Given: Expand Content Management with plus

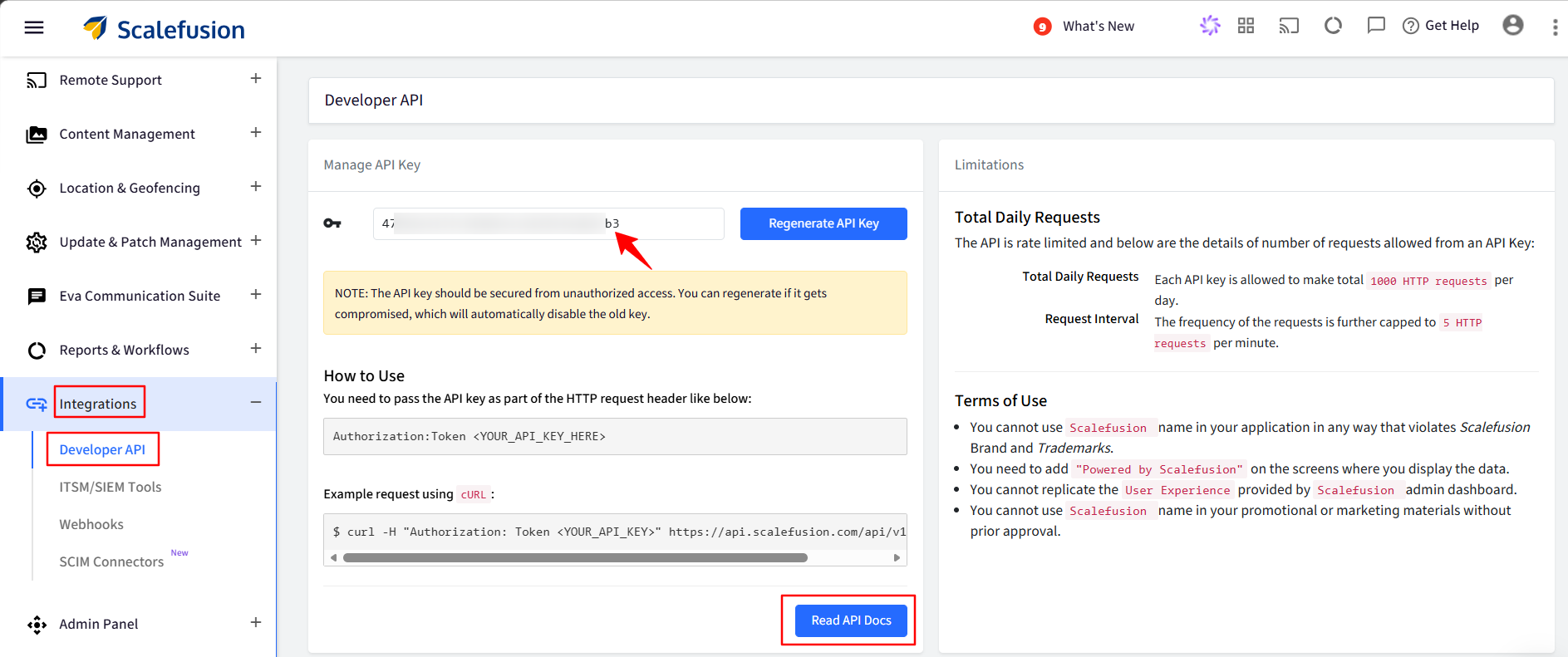Looking at the screenshot, I should point(256,133).
